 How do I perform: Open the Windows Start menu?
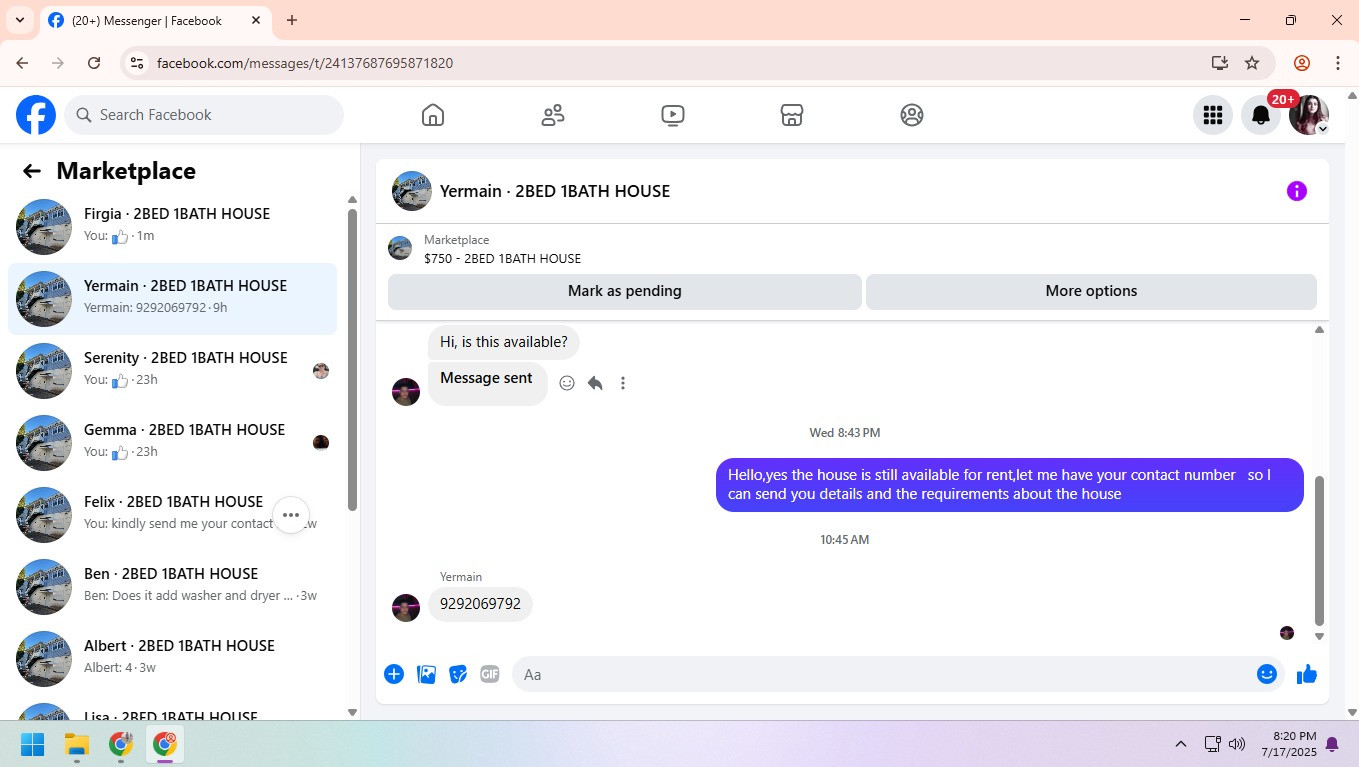tap(32, 744)
